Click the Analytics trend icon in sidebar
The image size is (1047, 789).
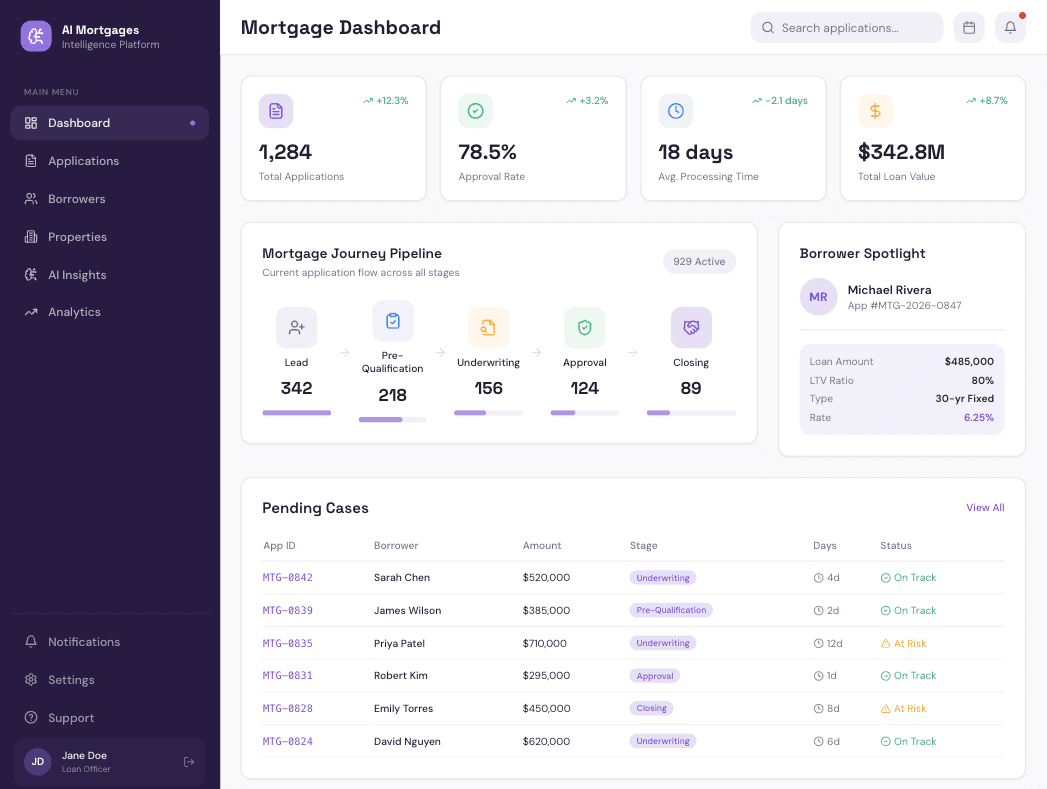coord(31,312)
